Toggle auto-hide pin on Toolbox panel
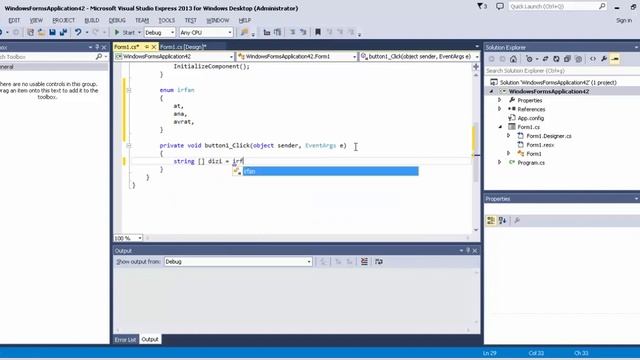Screen dimensions: 640x360 tap(97, 47)
